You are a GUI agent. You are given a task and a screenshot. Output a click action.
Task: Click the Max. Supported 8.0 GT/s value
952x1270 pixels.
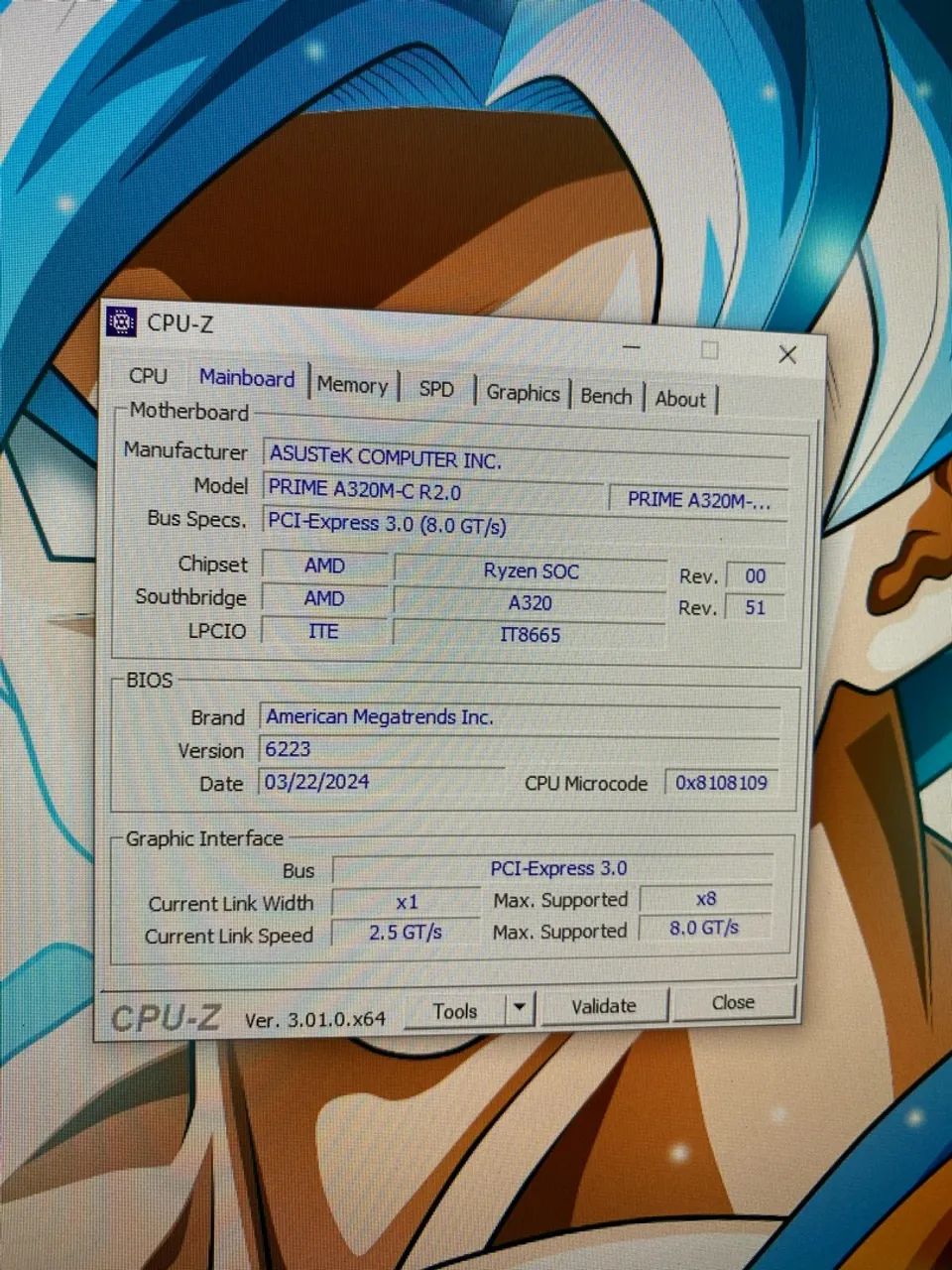point(705,928)
